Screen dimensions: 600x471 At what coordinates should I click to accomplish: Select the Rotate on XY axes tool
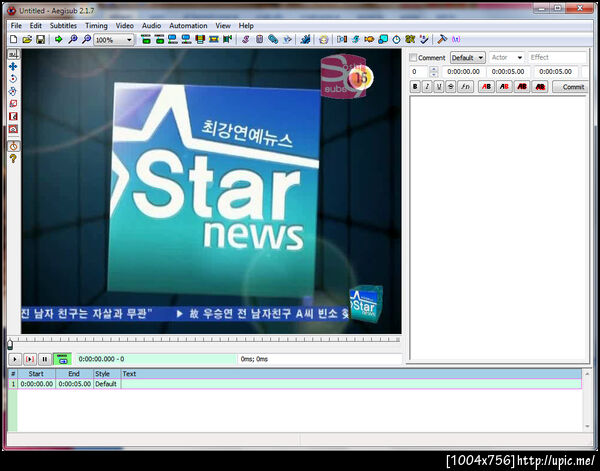click(13, 91)
